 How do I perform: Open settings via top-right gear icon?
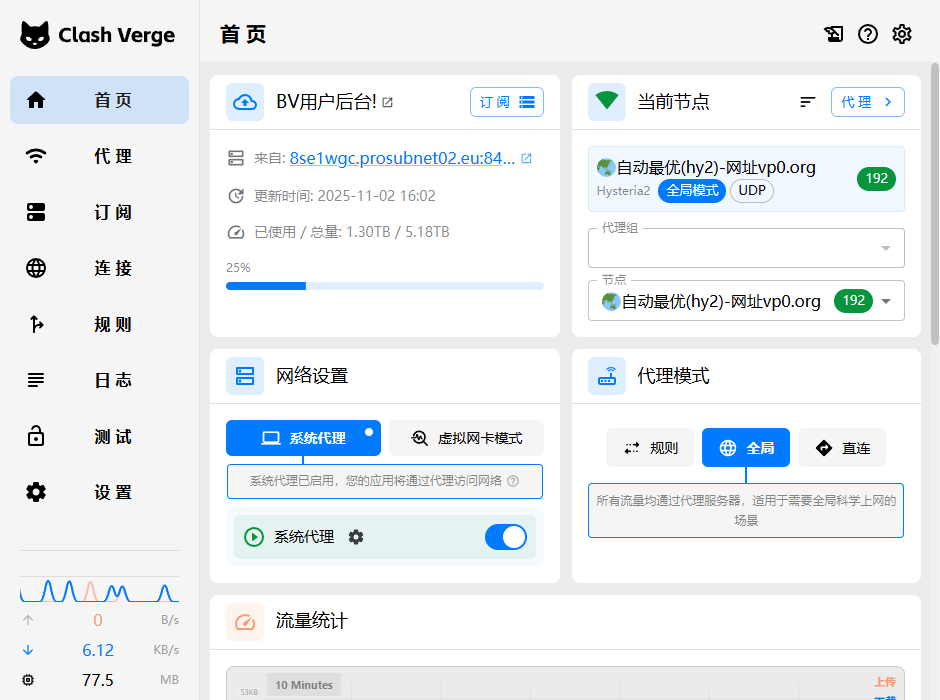pos(902,34)
